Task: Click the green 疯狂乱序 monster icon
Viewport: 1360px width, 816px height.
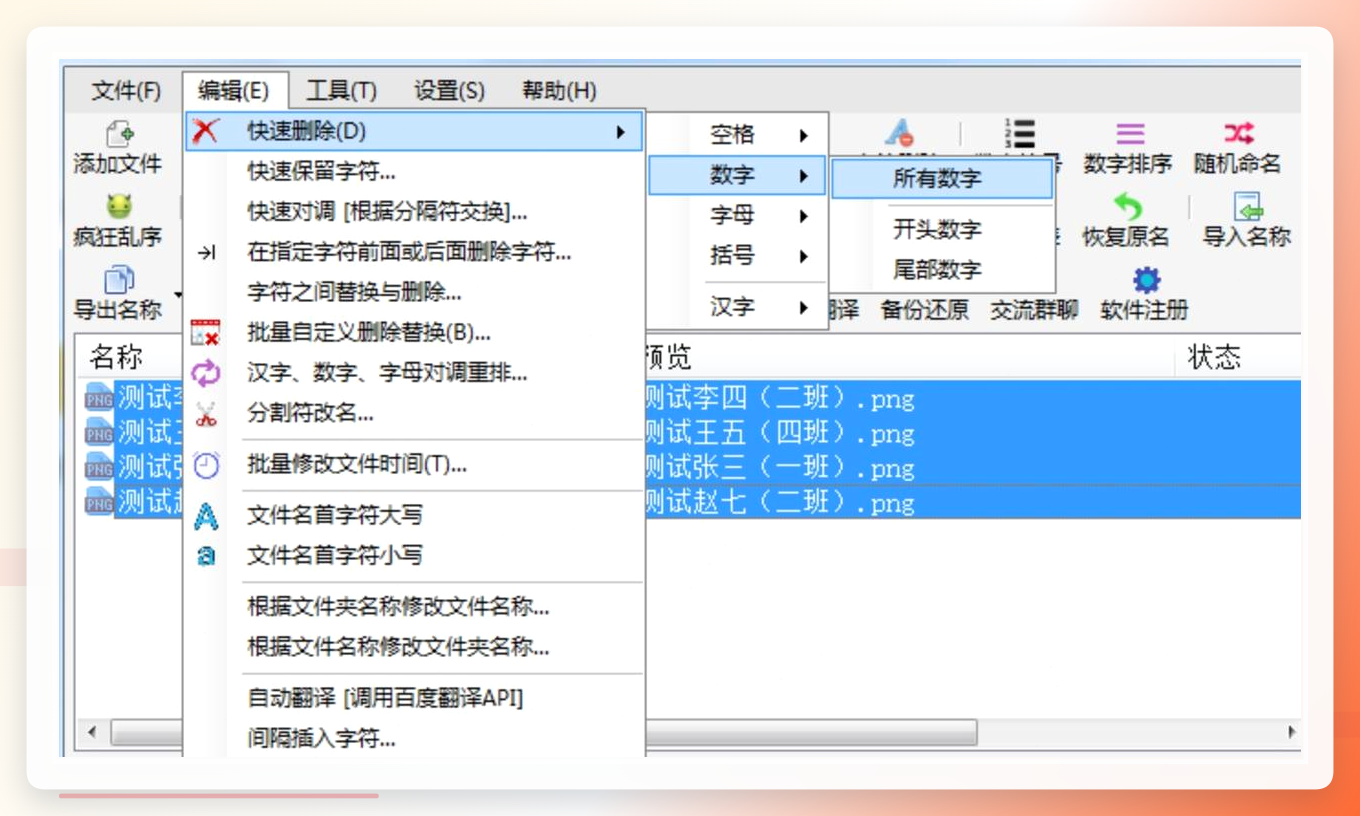Action: click(x=118, y=207)
